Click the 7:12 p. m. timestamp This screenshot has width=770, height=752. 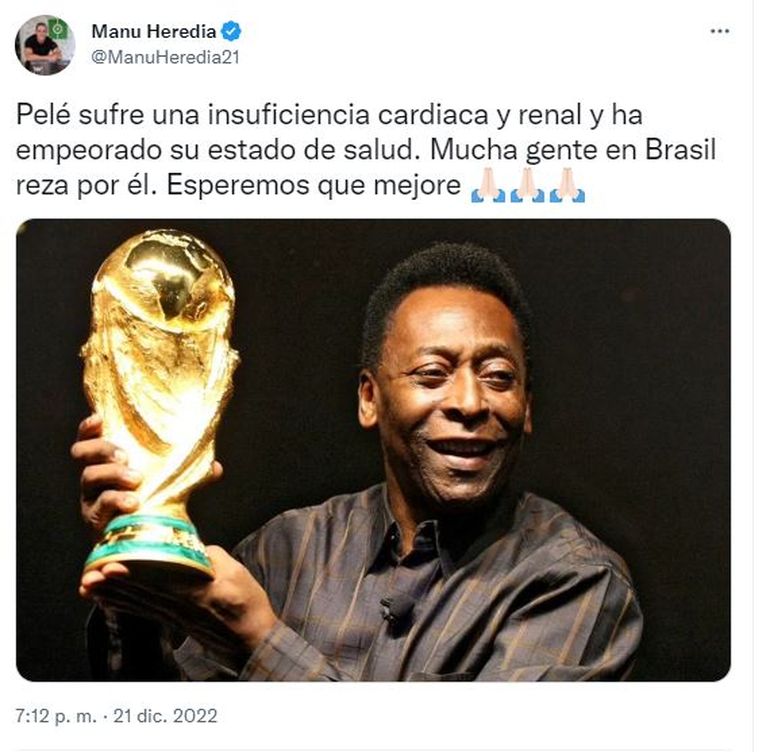[x=56, y=716]
